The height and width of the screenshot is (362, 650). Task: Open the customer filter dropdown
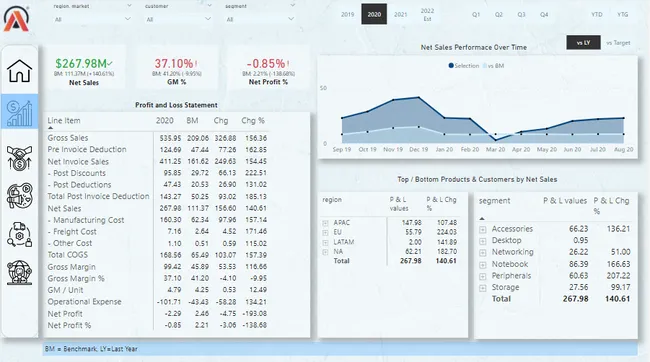[x=178, y=19]
